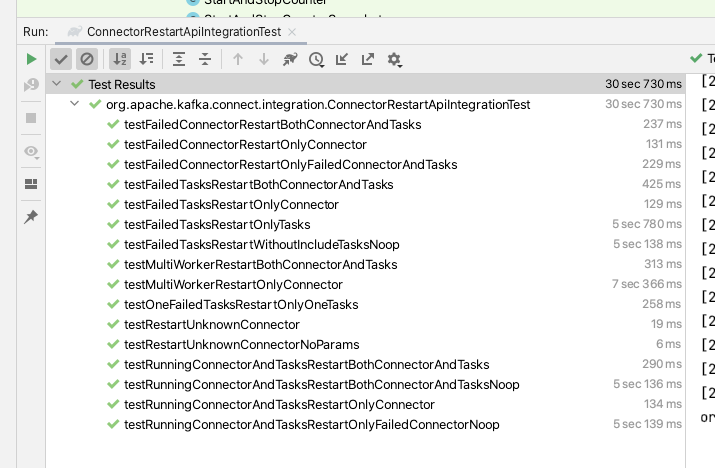The image size is (715, 468).
Task: Click the expand all icon
Action: (x=179, y=59)
